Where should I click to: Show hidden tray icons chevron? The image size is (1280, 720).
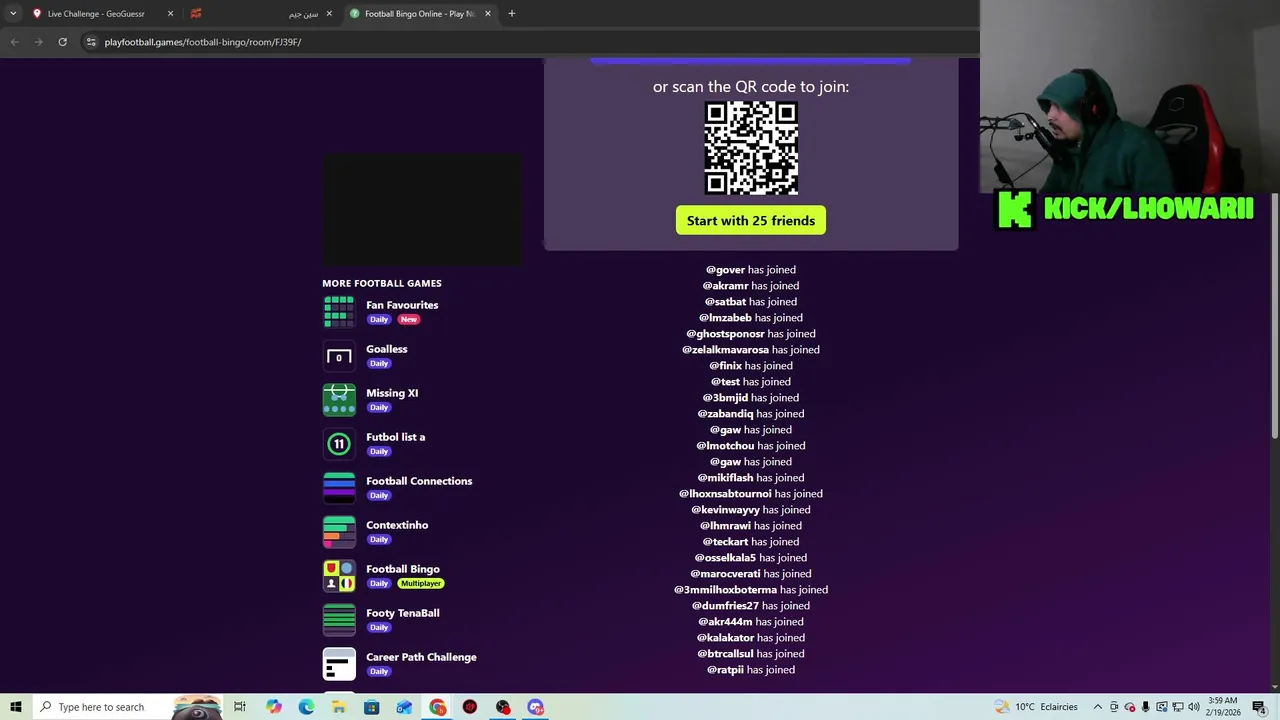[x=1097, y=707]
